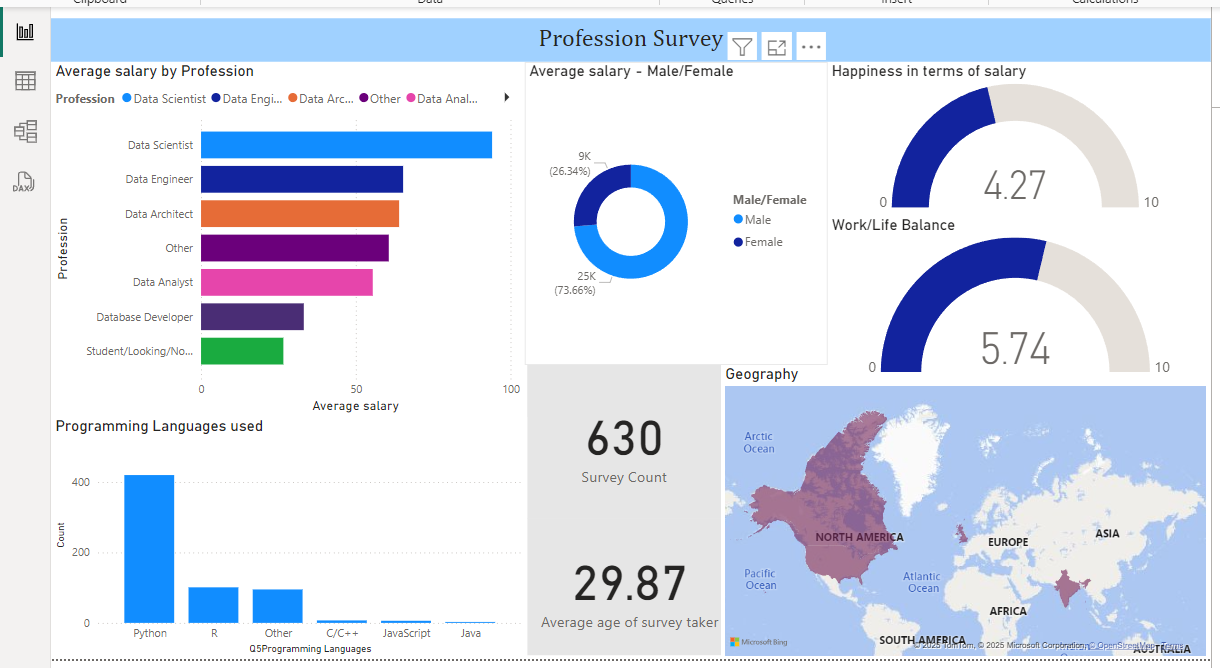The image size is (1220, 668).
Task: Toggle Male in the donut legend
Action: (757, 220)
